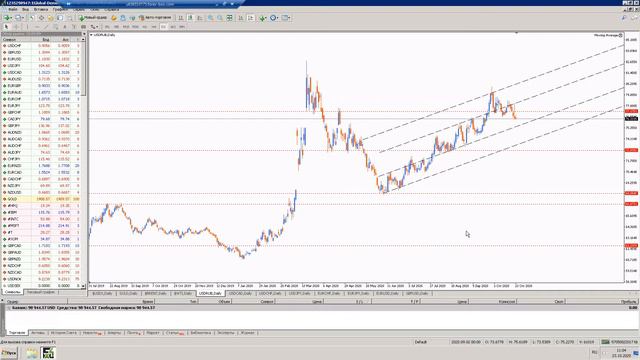The image size is (640, 360).
Task: Switch chart to bar chart mode icon
Action: 180,18
